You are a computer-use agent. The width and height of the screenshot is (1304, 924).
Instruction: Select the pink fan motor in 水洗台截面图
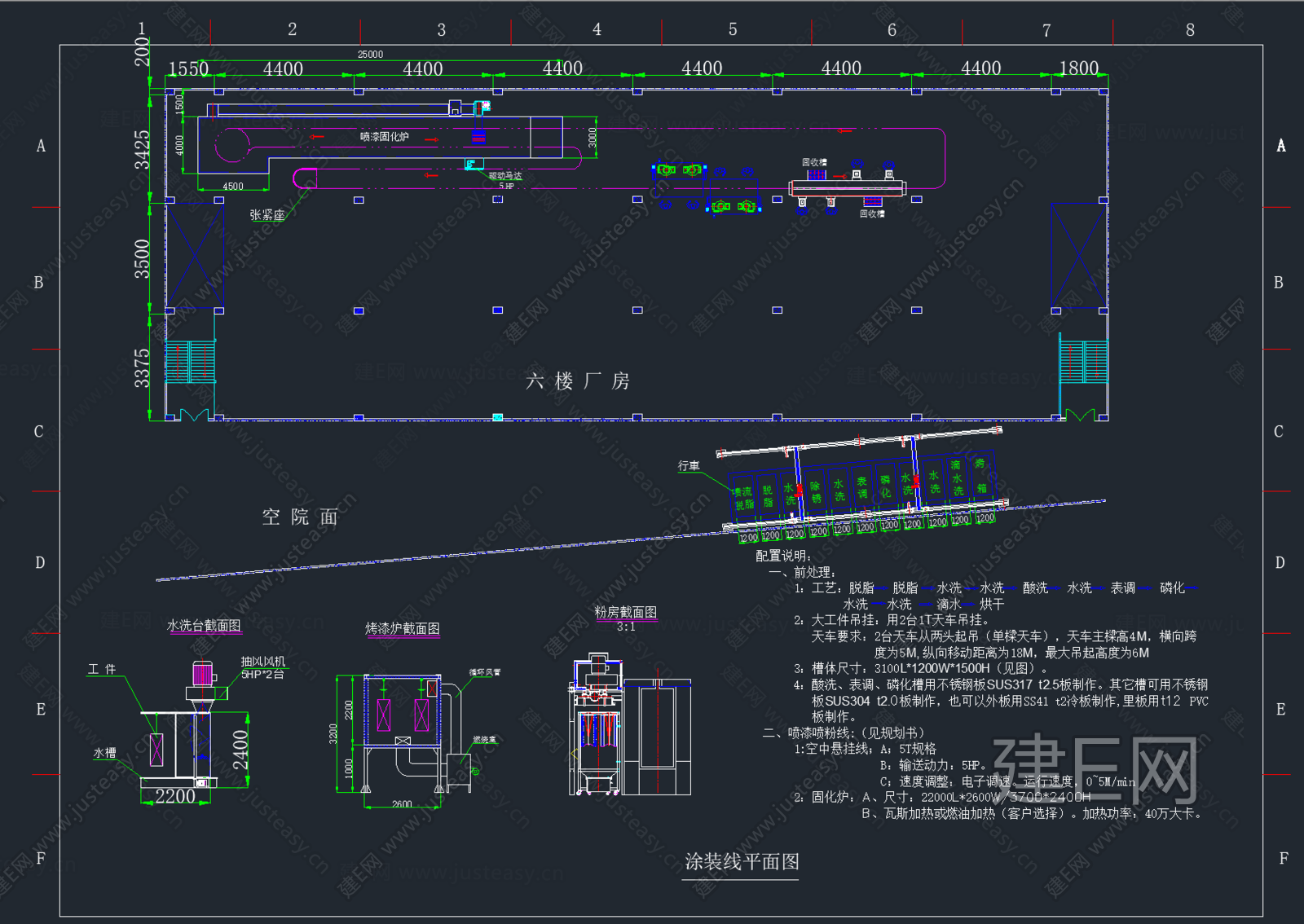point(202,674)
